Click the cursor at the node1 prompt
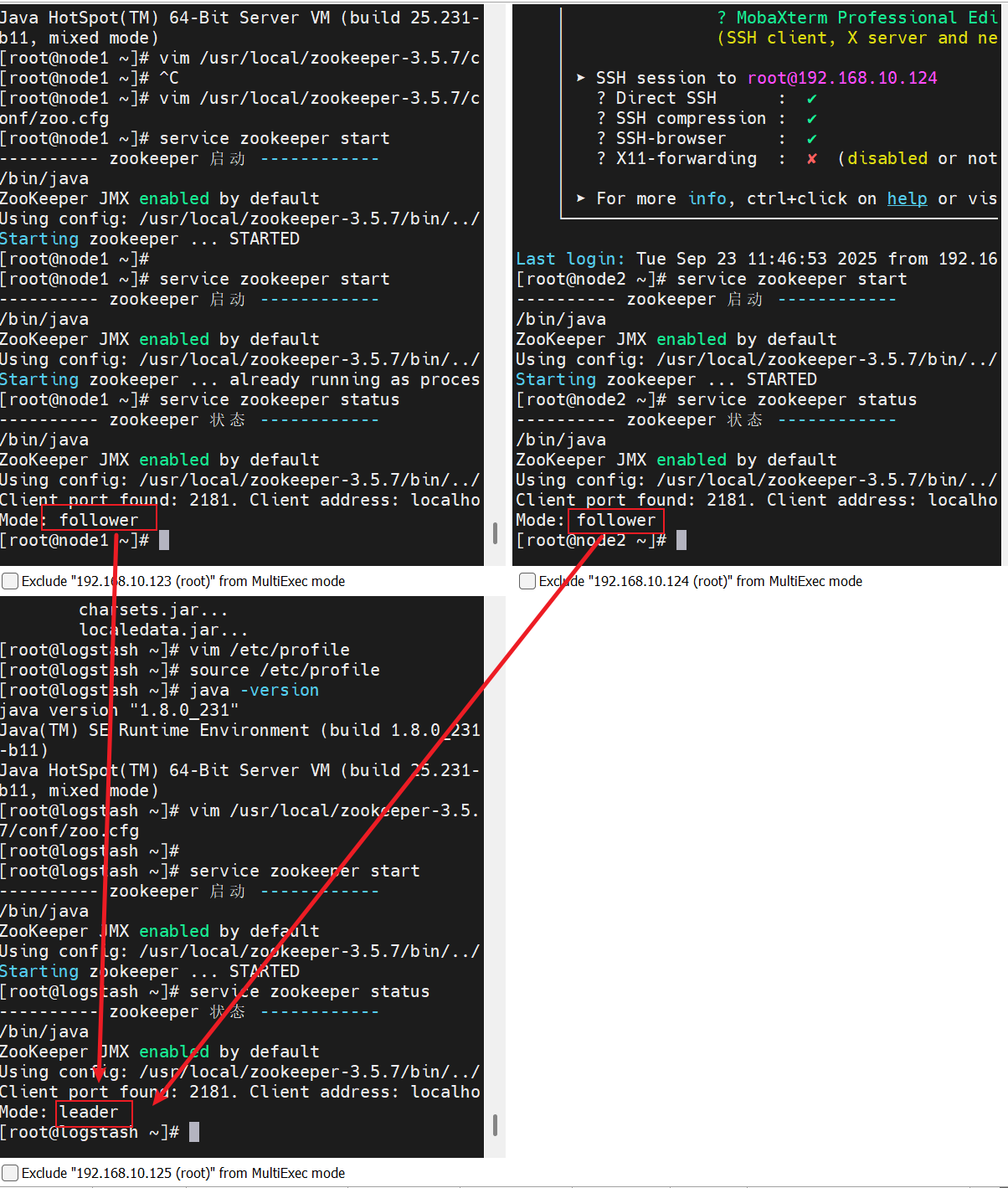Image resolution: width=1008 pixels, height=1188 pixels. pos(164,540)
